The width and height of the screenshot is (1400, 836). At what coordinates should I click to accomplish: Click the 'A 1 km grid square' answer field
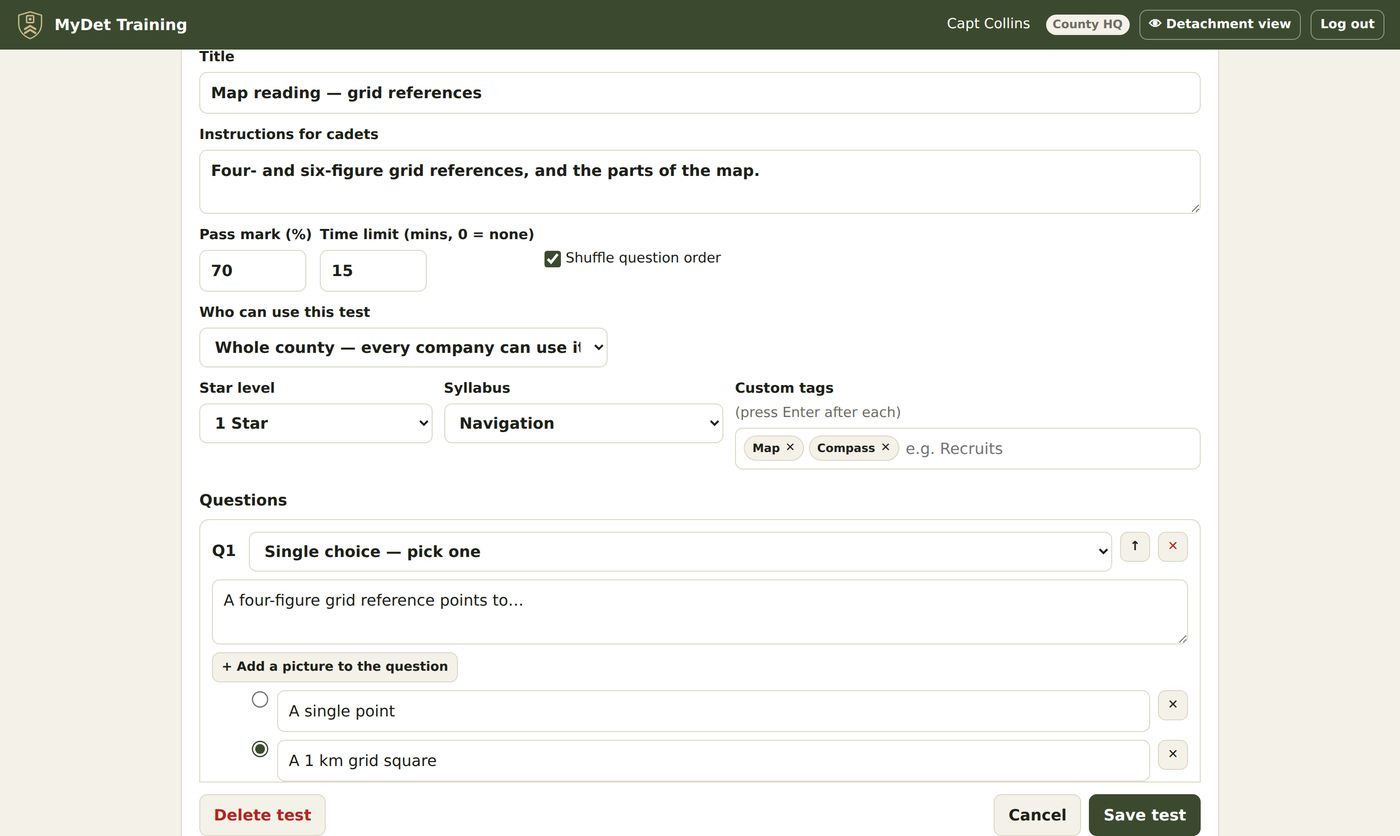pos(713,761)
